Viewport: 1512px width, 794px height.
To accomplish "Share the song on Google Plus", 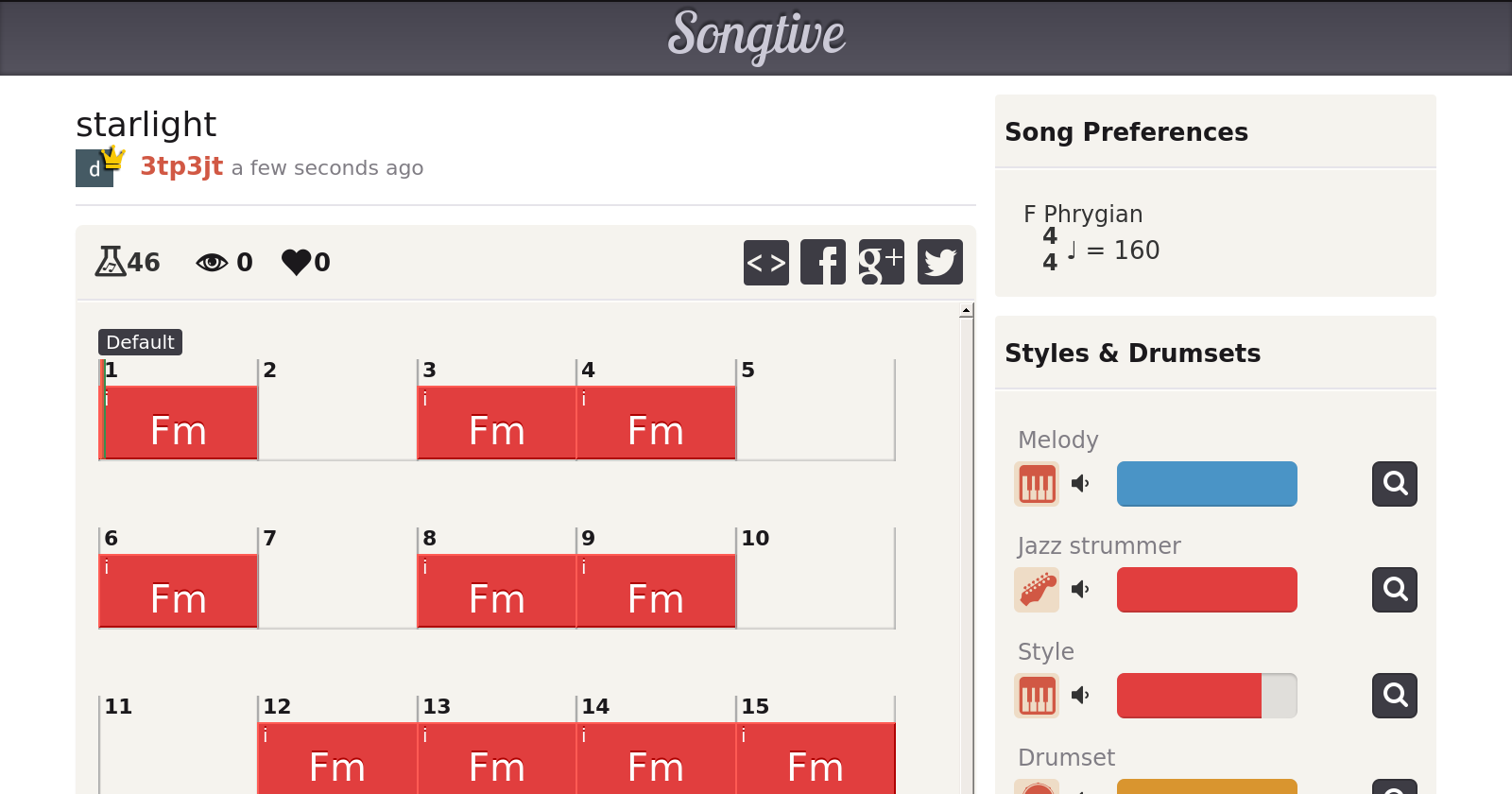I will pyautogui.click(x=881, y=262).
